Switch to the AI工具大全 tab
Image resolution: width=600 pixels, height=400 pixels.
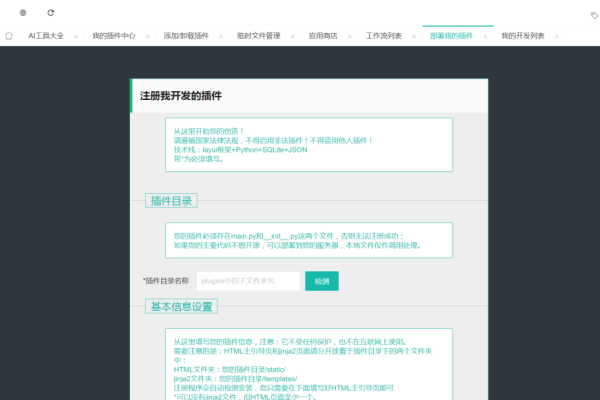coord(46,35)
